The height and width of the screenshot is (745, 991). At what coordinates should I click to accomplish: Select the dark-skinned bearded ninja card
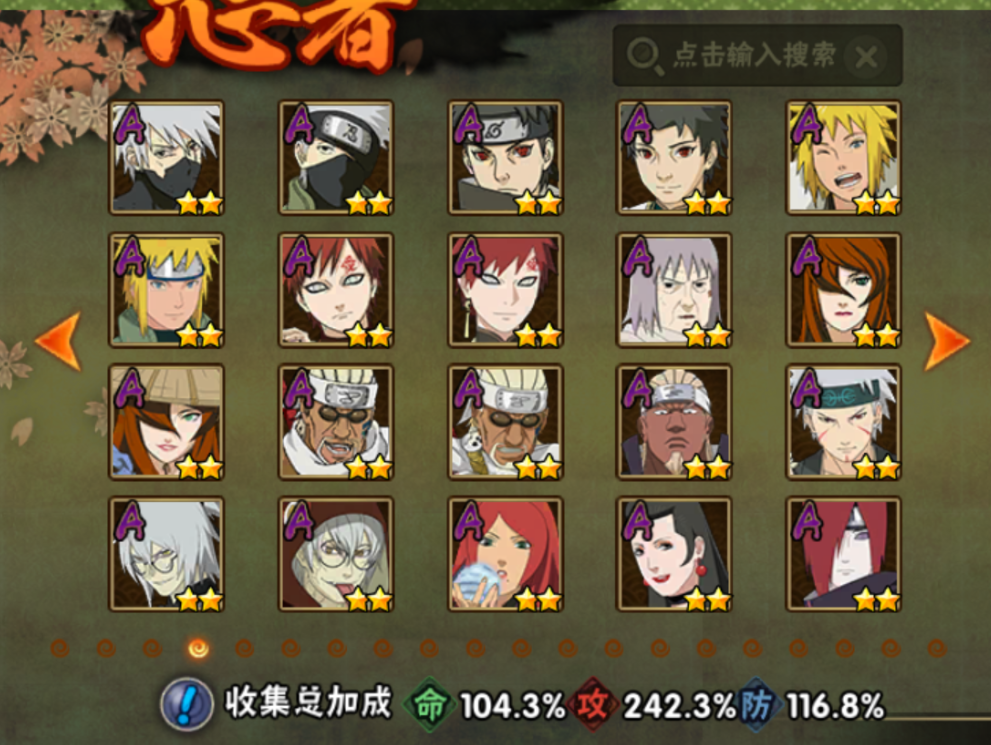[x=674, y=422]
